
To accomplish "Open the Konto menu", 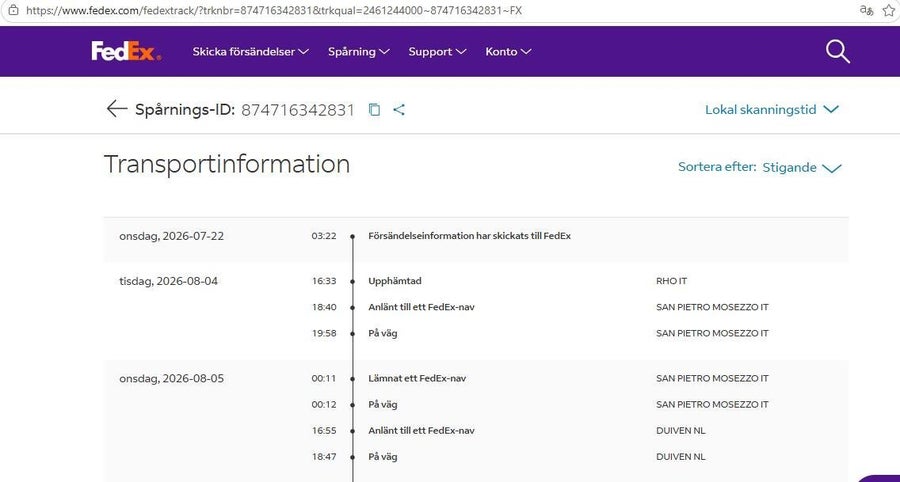I will 508,52.
